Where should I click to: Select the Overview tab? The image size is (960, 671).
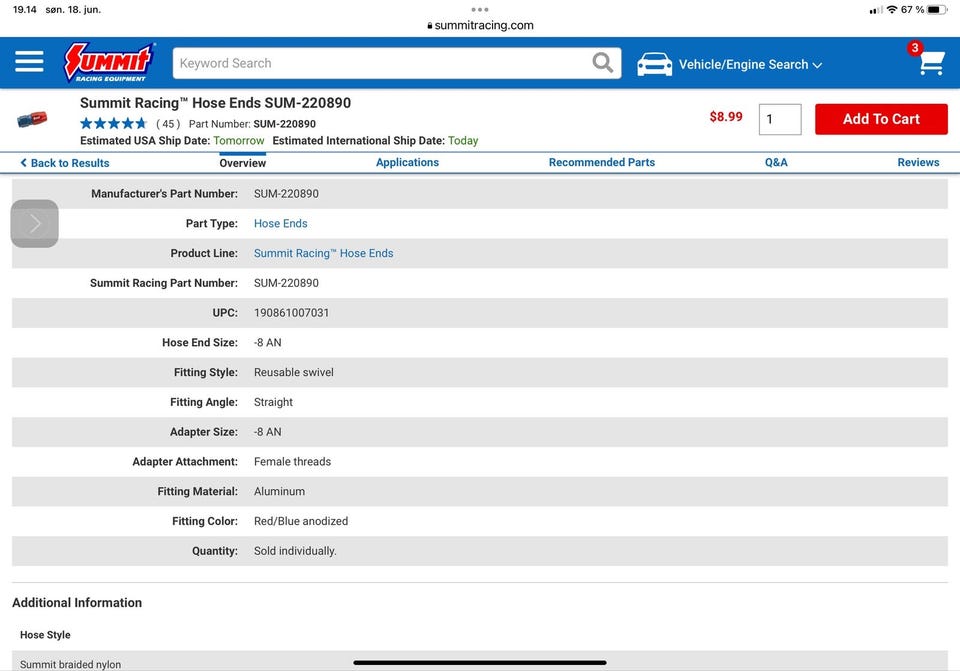[242, 163]
